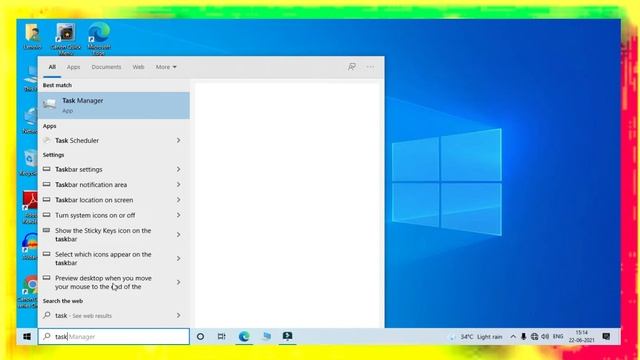The width and height of the screenshot is (640, 360).
Task: Open Taskbar notification area setting
Action: [x=113, y=184]
